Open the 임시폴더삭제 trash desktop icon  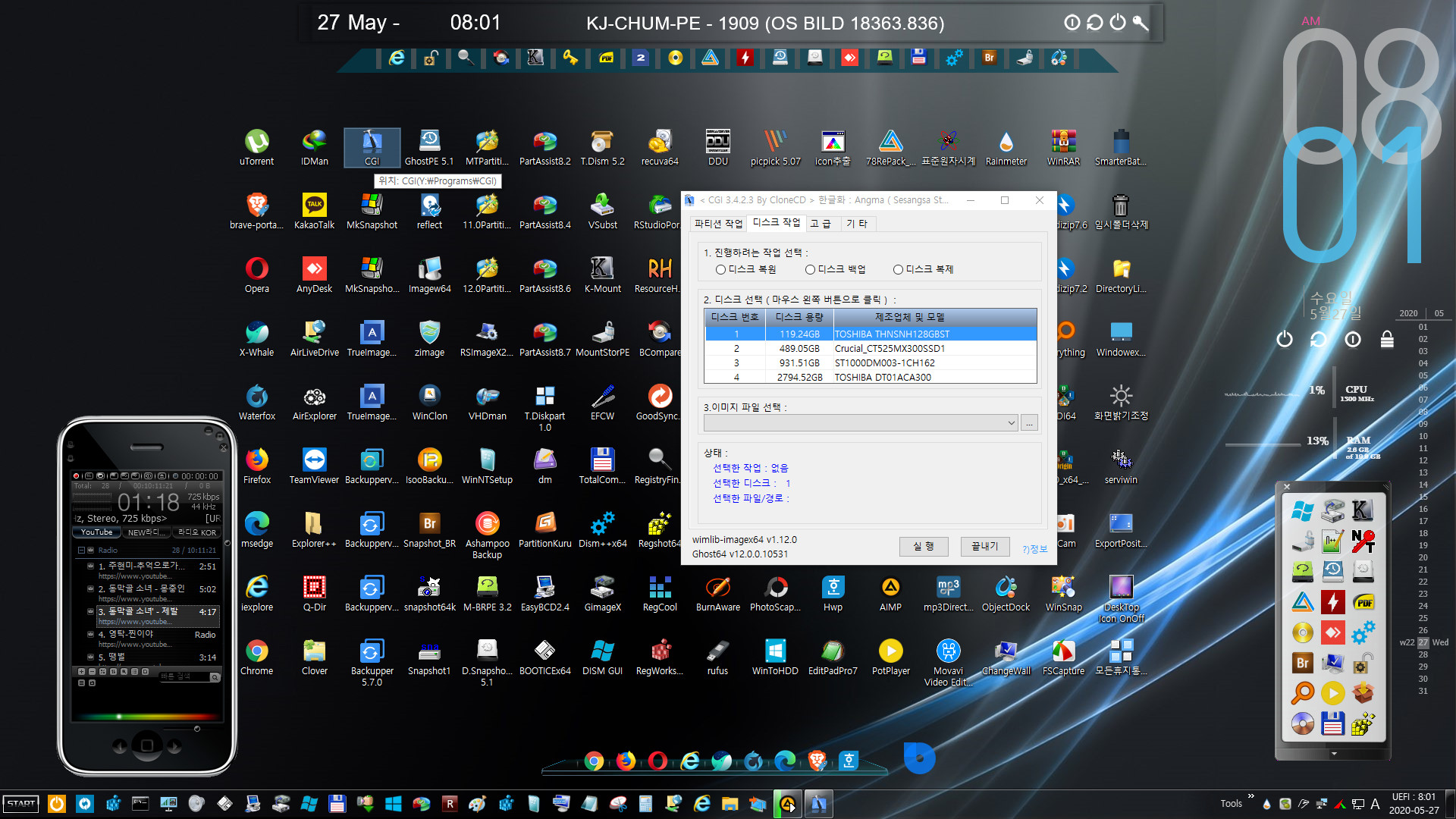(1121, 211)
